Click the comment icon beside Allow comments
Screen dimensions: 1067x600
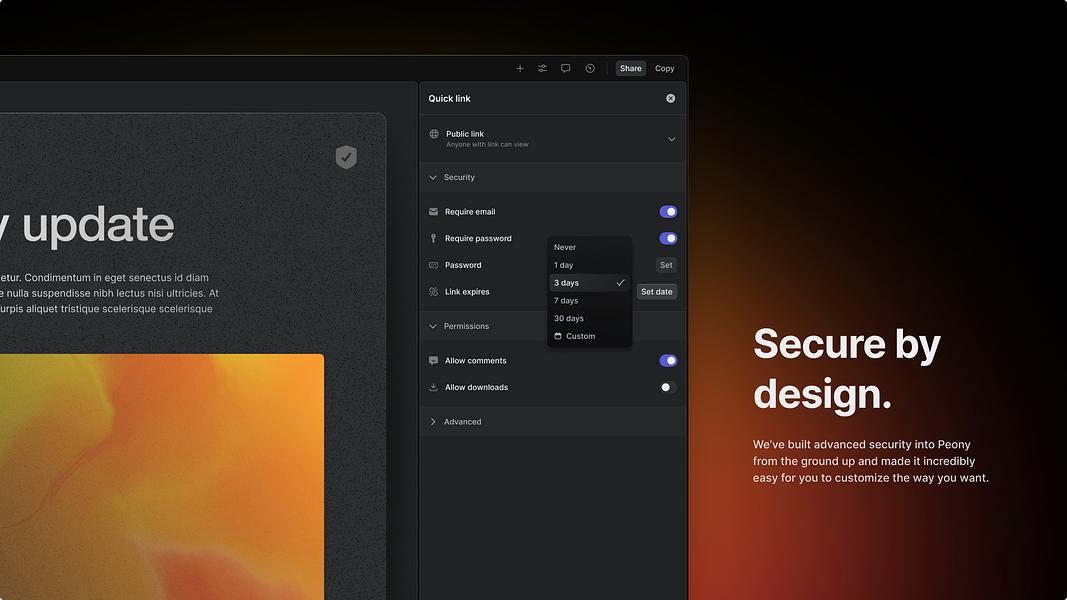pyautogui.click(x=433, y=361)
